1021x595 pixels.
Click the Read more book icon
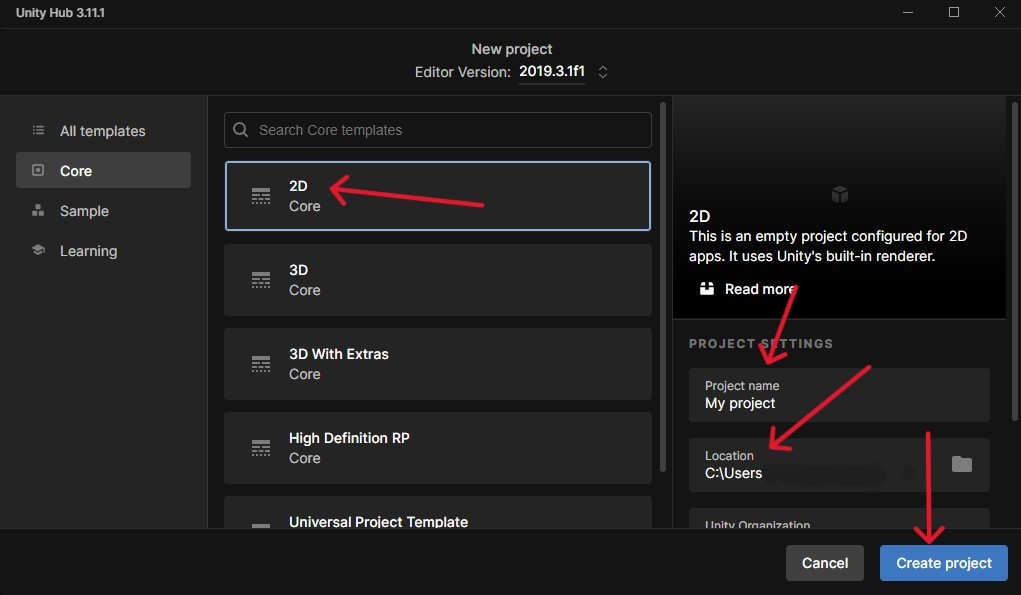tap(706, 288)
